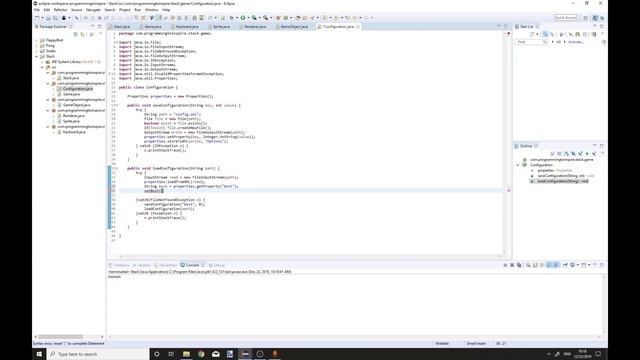
Task: Open the Run menu
Action: [138, 10]
